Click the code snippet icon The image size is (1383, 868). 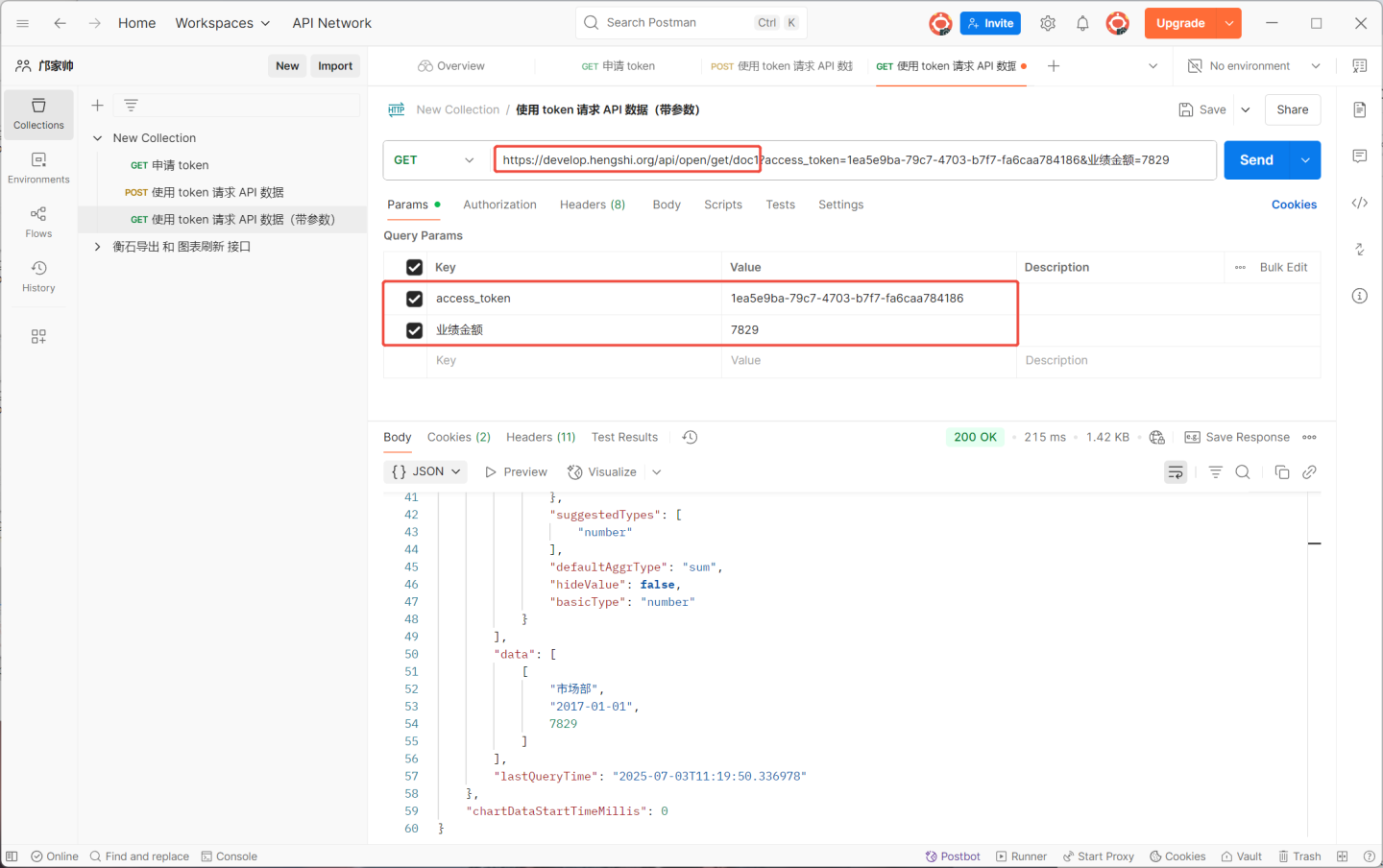point(1359,203)
